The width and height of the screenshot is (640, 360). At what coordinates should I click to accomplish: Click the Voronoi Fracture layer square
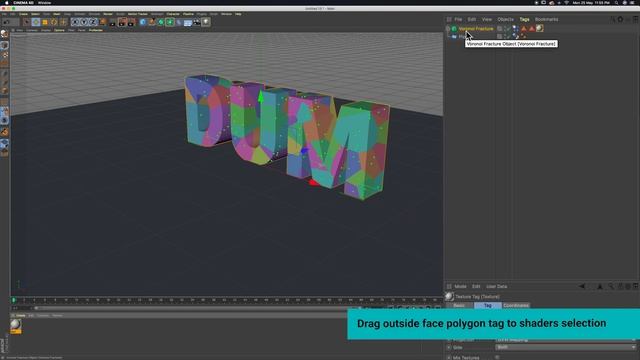499,29
